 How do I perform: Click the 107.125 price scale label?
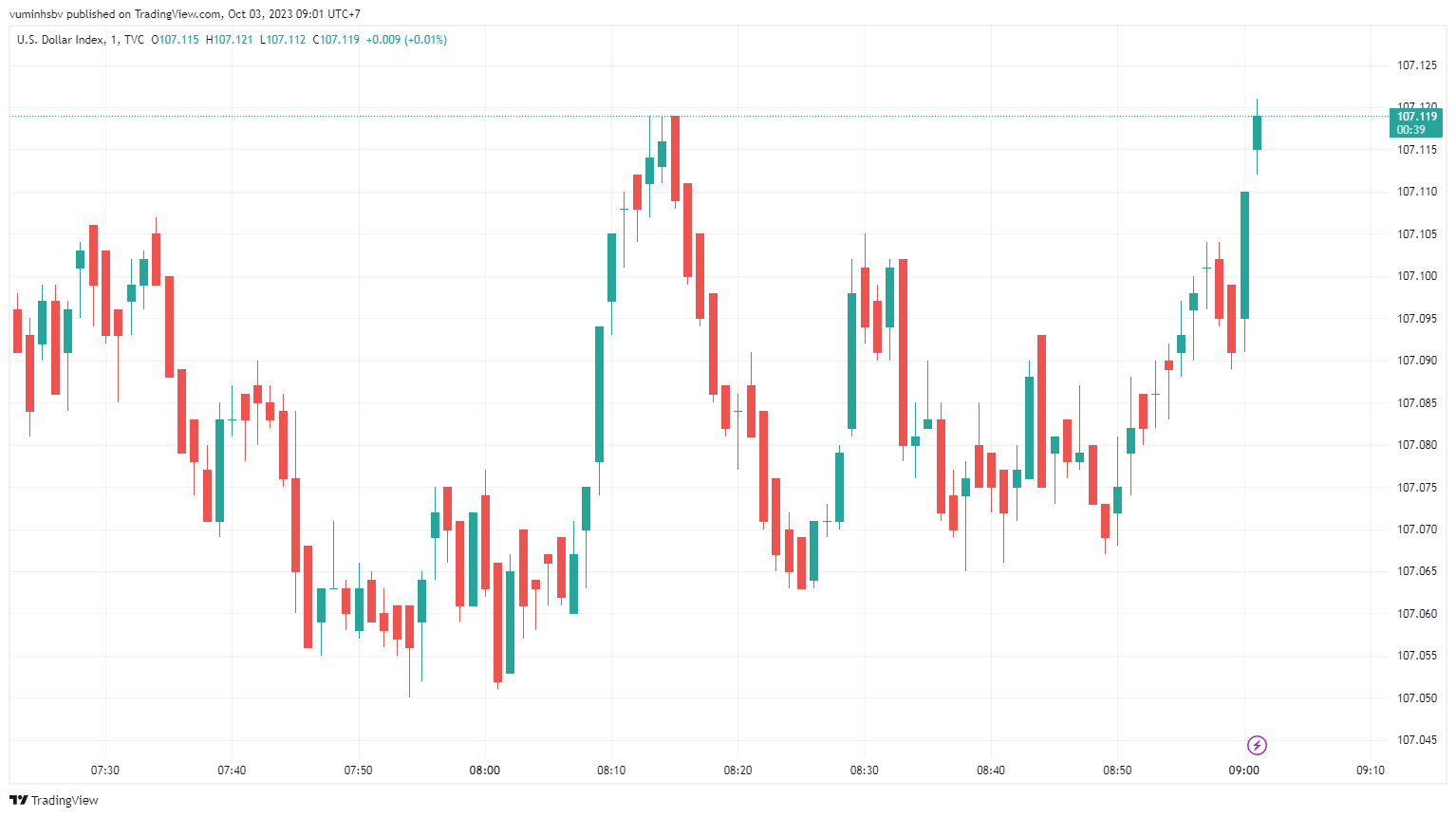pyautogui.click(x=1416, y=65)
